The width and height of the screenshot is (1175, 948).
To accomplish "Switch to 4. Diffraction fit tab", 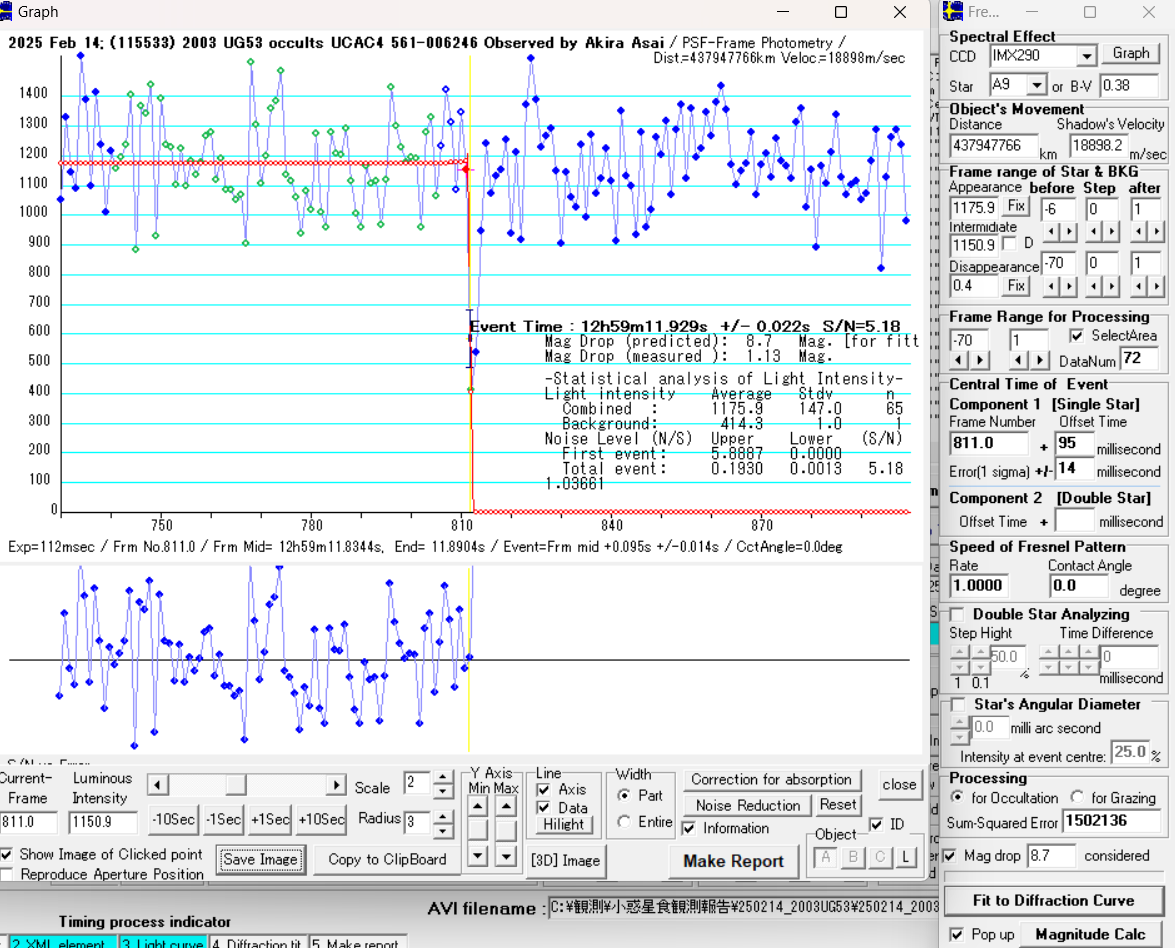I will click(x=257, y=942).
